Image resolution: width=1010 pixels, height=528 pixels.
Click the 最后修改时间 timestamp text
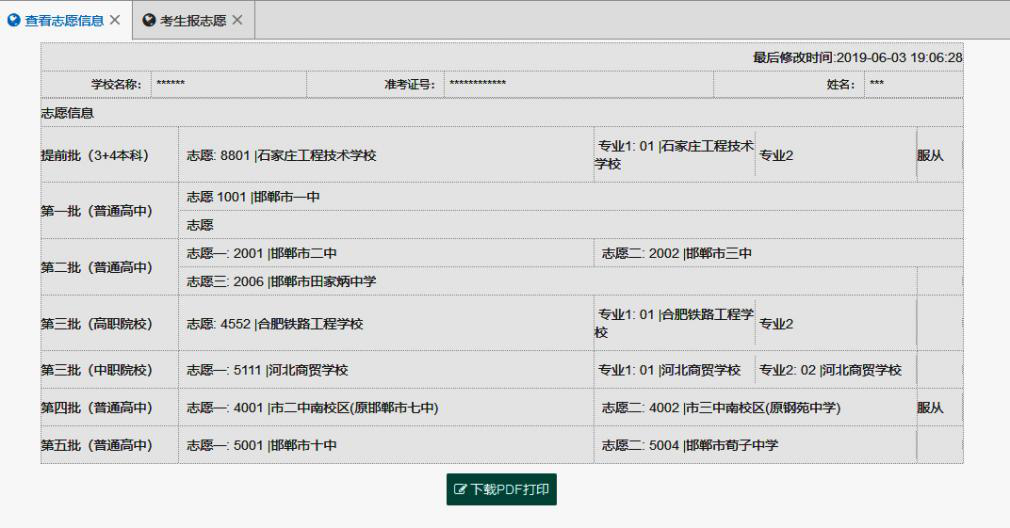[x=857, y=58]
